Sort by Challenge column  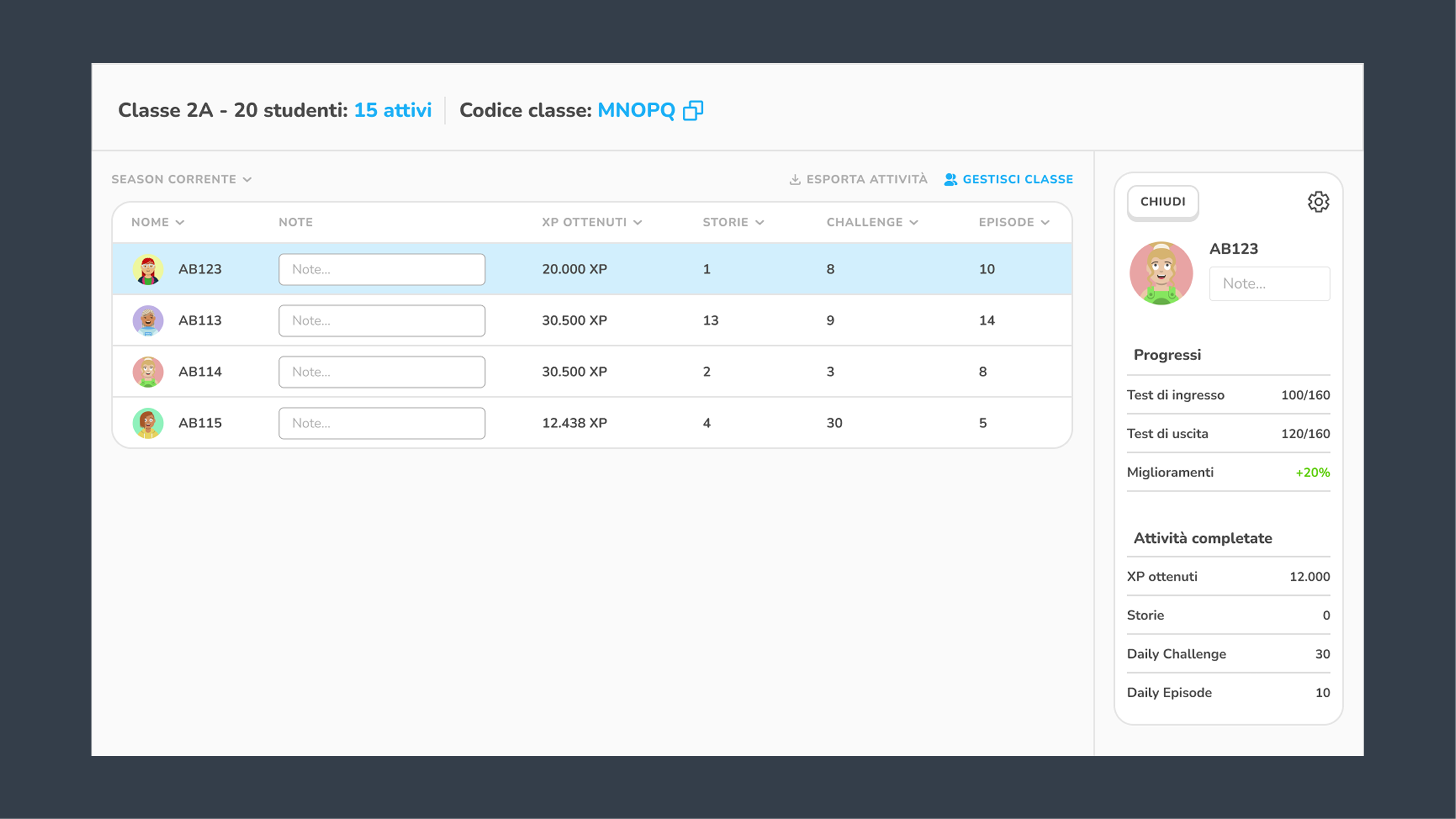872,222
